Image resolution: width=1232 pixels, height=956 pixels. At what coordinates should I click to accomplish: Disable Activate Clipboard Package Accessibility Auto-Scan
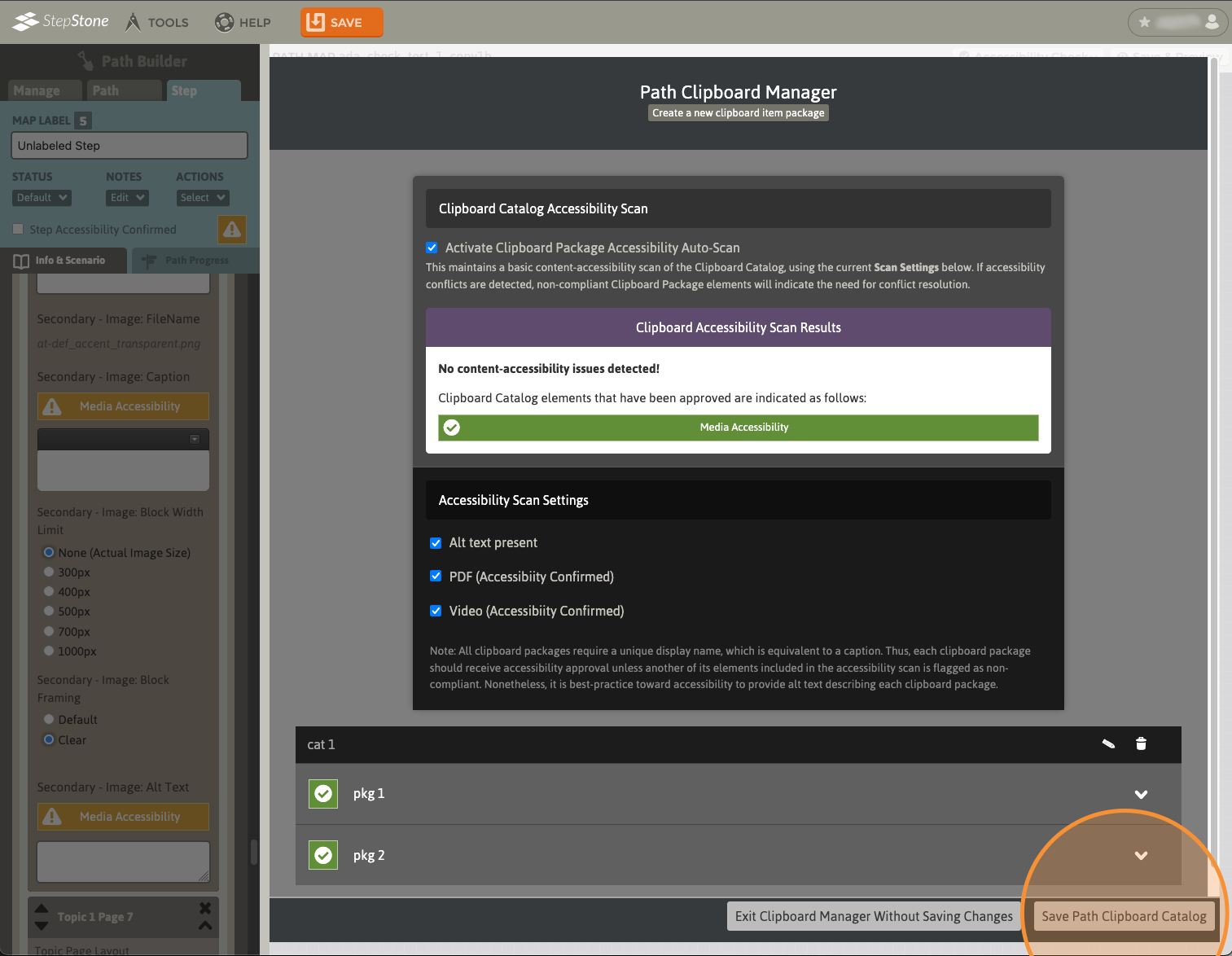[x=432, y=248]
